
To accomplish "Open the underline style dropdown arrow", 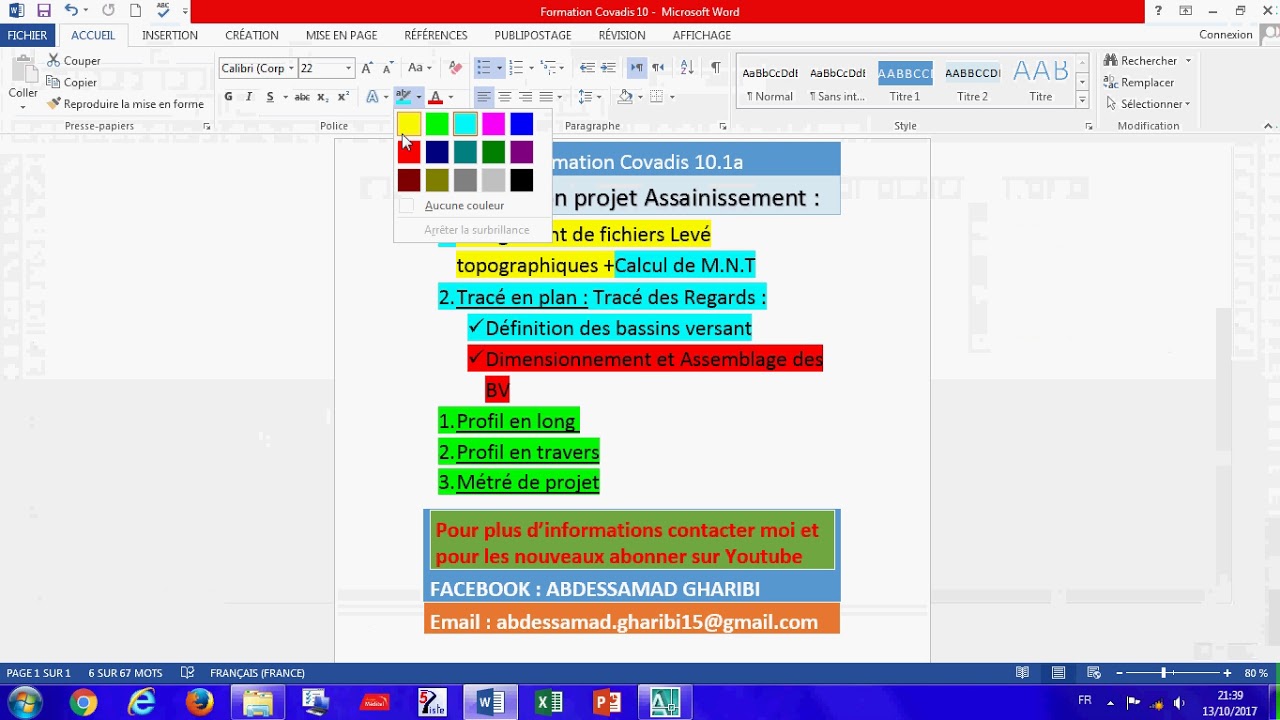I will (285, 97).
